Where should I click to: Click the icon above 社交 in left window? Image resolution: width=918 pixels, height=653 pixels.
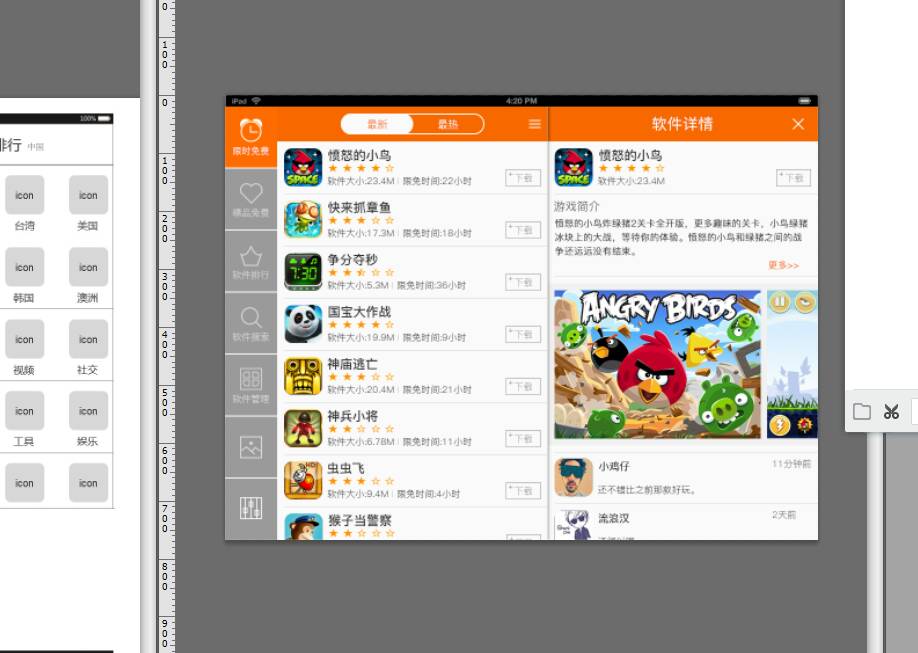point(88,339)
